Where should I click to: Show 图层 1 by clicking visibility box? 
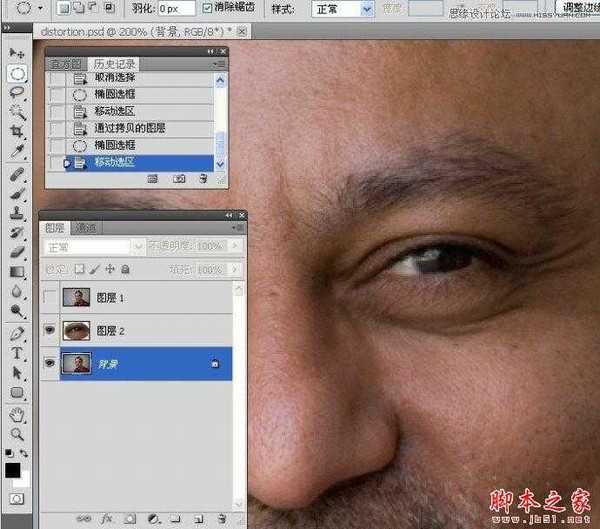[49, 296]
